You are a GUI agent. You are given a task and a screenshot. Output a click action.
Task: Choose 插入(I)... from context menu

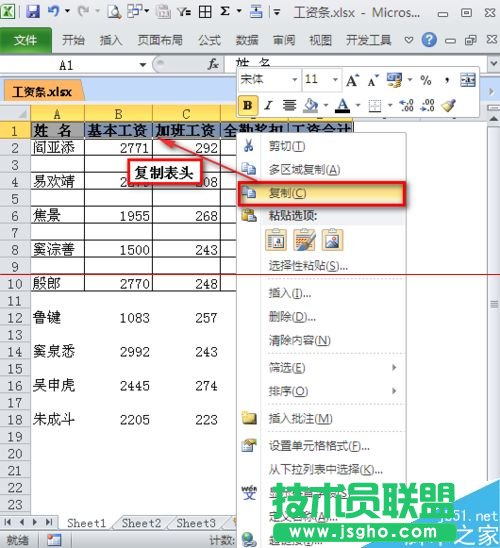pyautogui.click(x=321, y=293)
